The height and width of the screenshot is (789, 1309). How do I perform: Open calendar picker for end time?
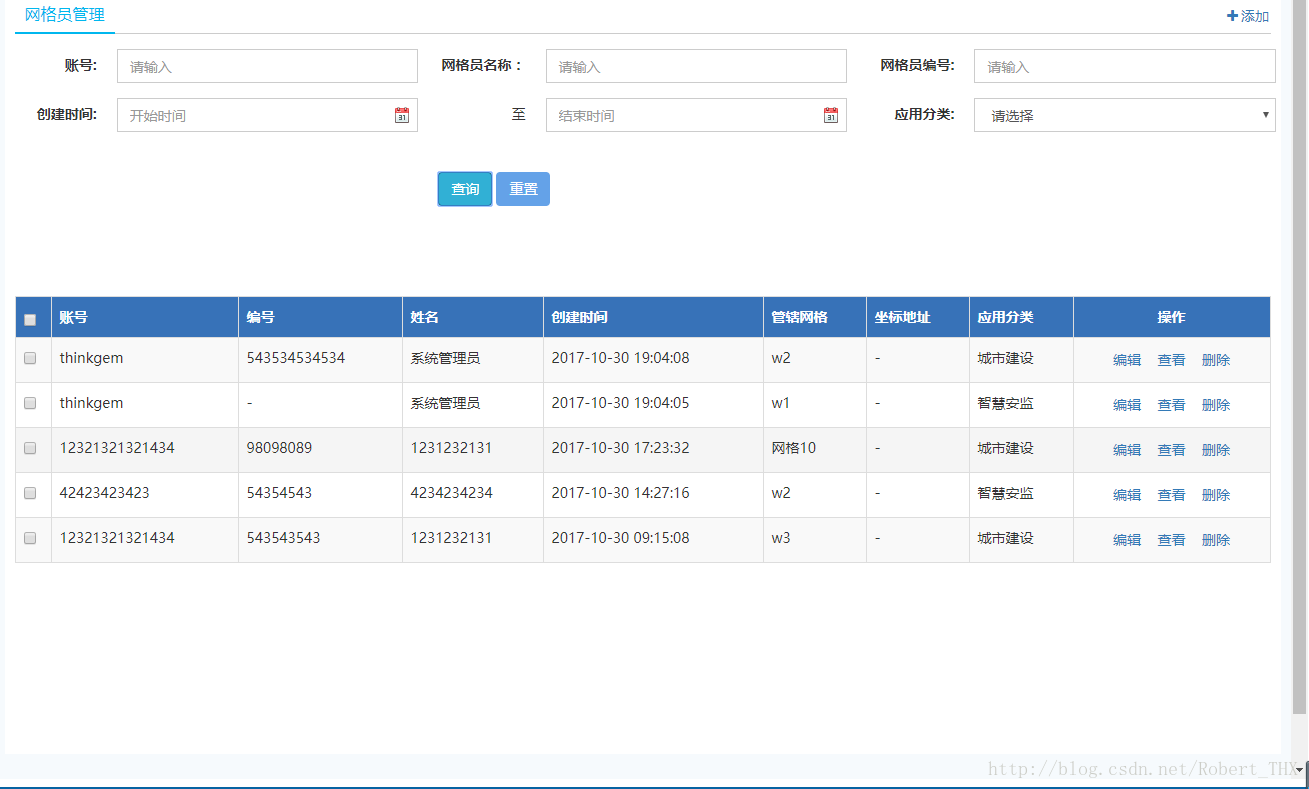click(x=831, y=115)
